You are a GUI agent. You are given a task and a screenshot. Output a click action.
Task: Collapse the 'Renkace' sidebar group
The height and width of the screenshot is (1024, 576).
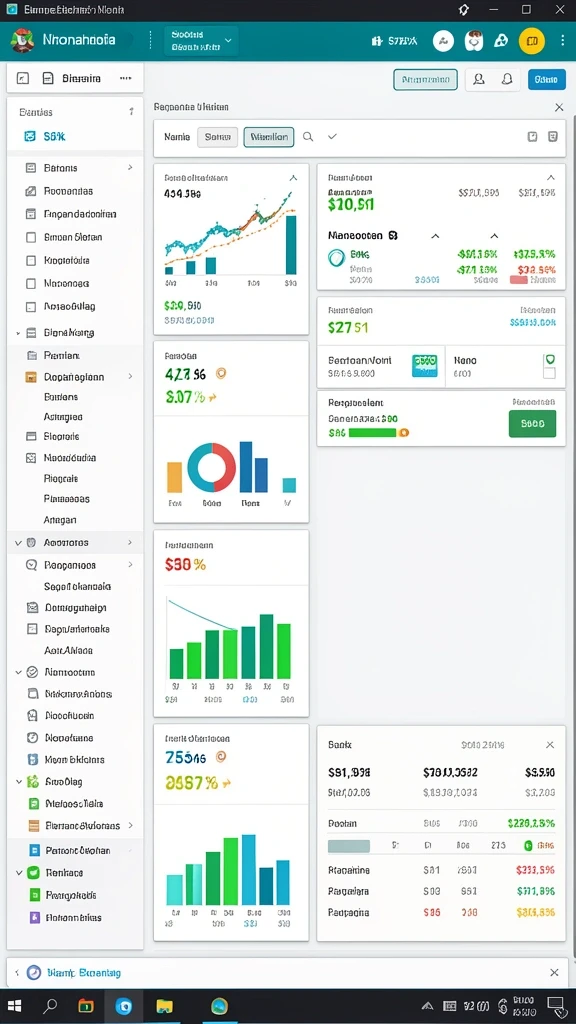[18, 872]
